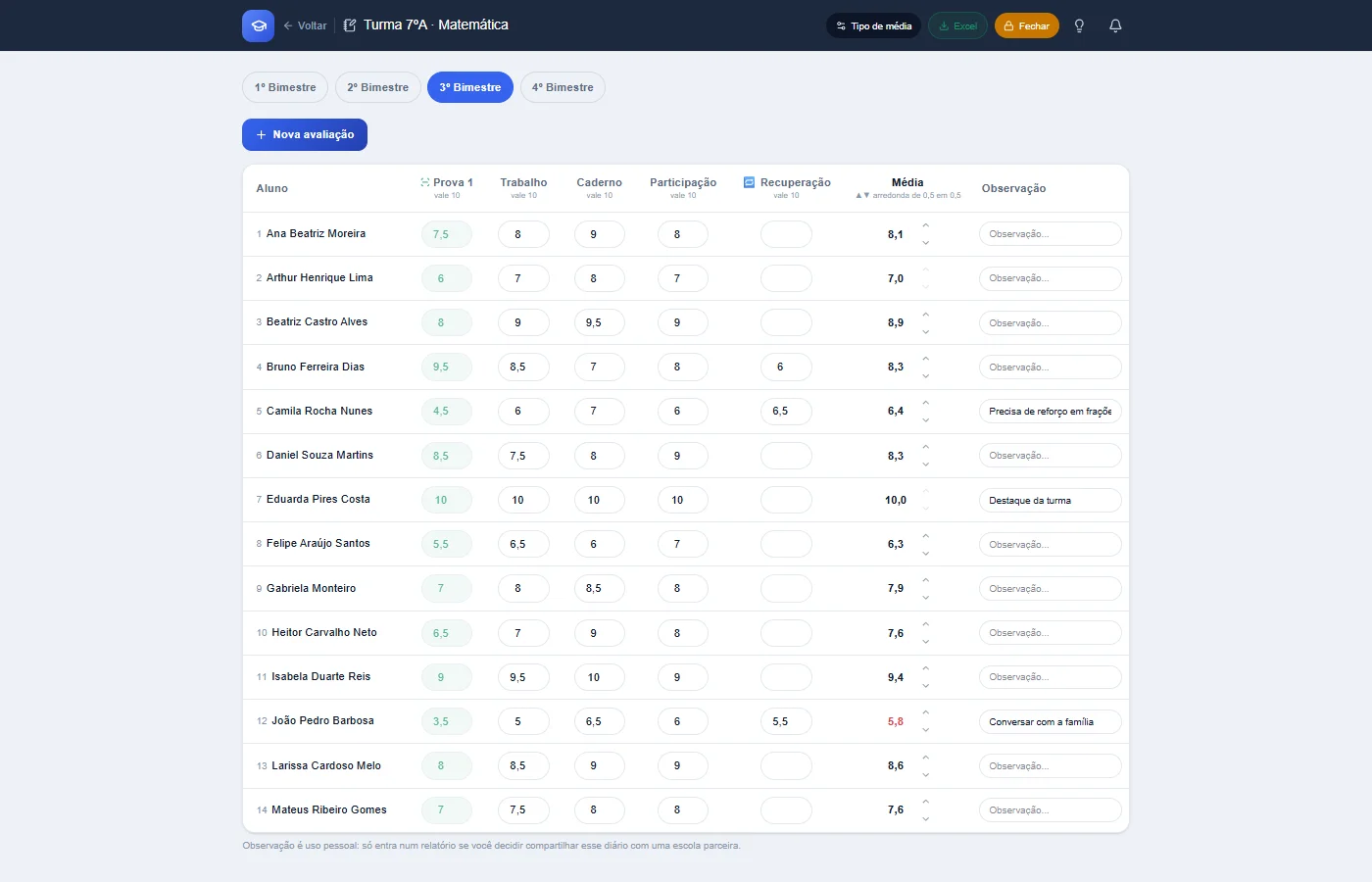Round up Heitor Carvalho Neto's média
The image size is (1372, 882).
(925, 624)
